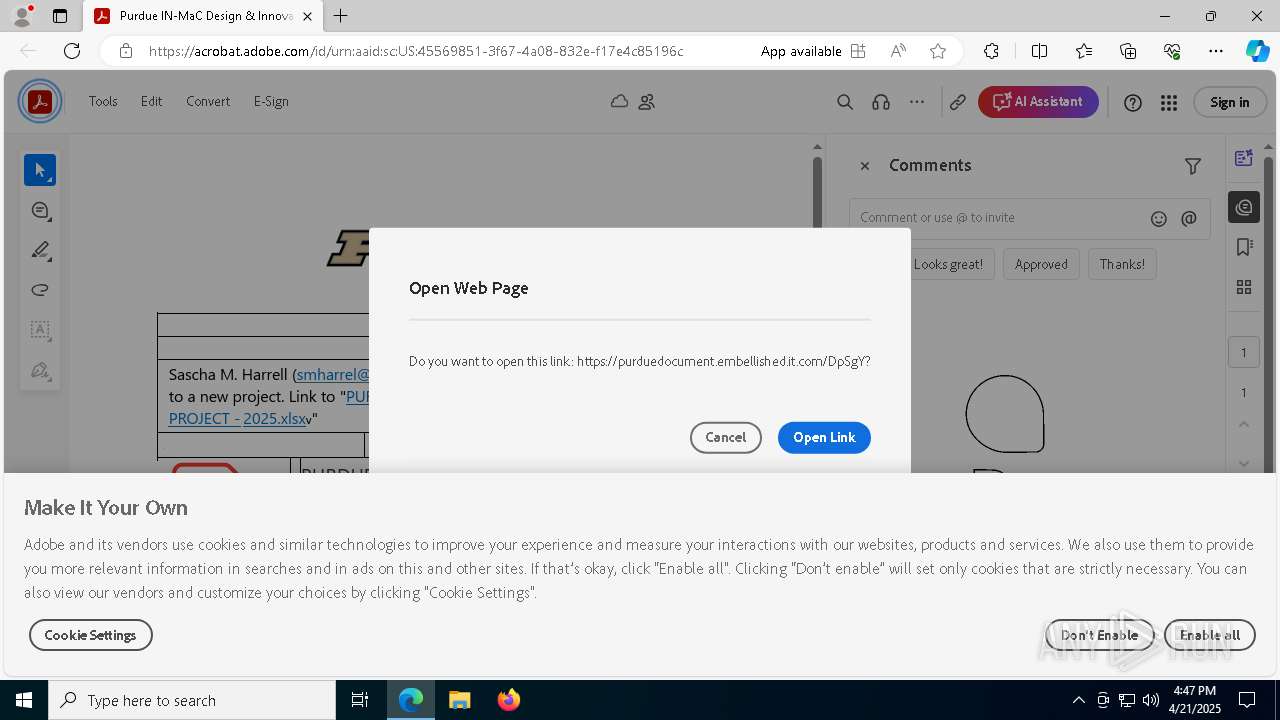This screenshot has width=1280, height=720.
Task: Close the Comments panel
Action: coord(865,166)
